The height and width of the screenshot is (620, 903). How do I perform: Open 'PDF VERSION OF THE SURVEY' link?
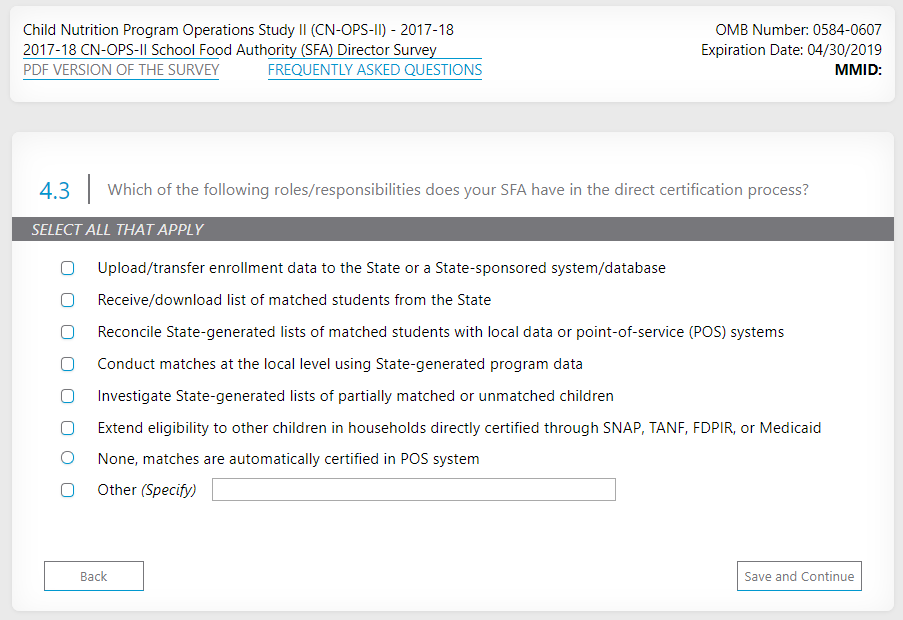tap(121, 70)
